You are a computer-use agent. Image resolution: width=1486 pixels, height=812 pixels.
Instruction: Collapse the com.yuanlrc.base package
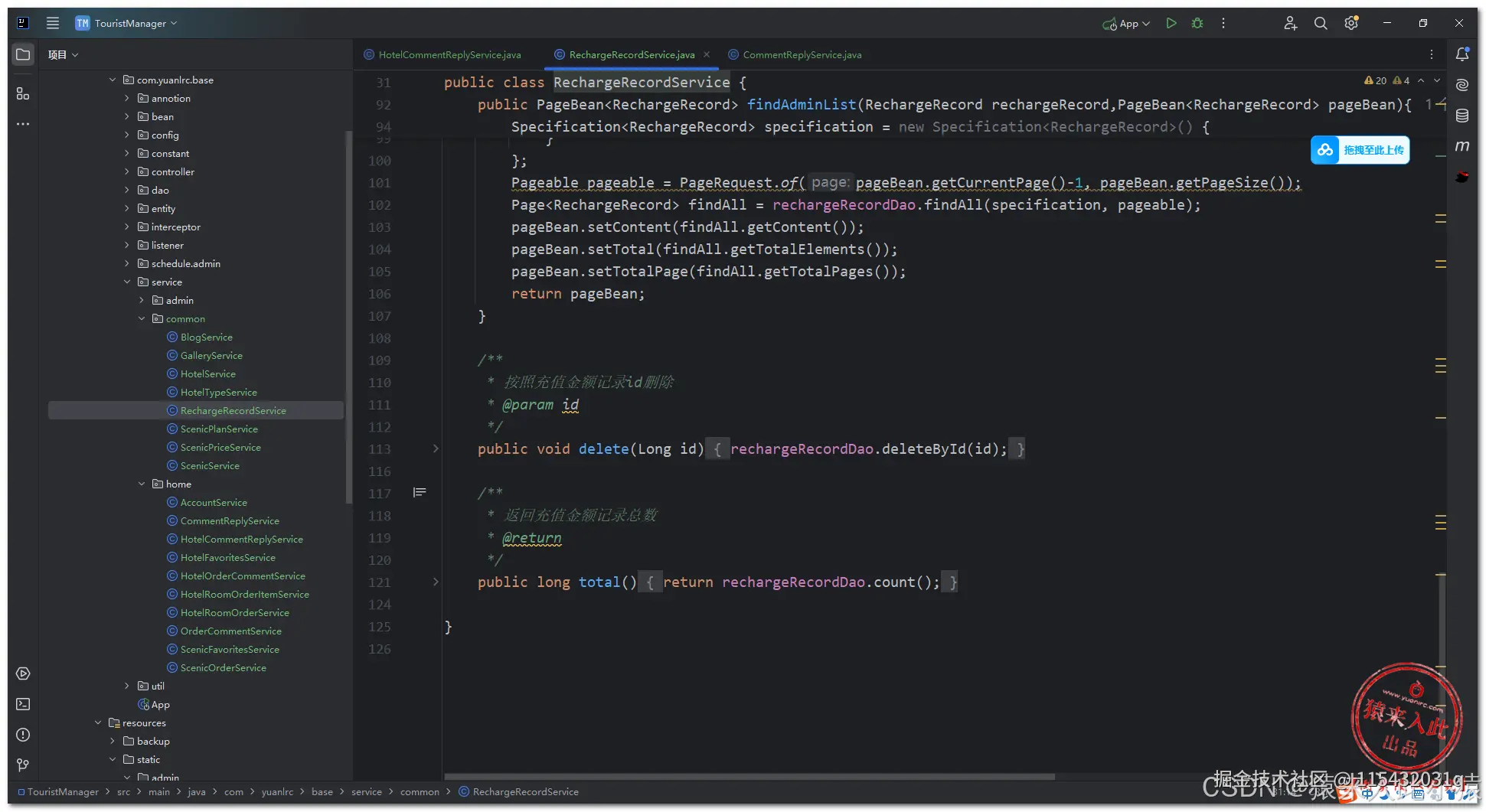tap(113, 80)
